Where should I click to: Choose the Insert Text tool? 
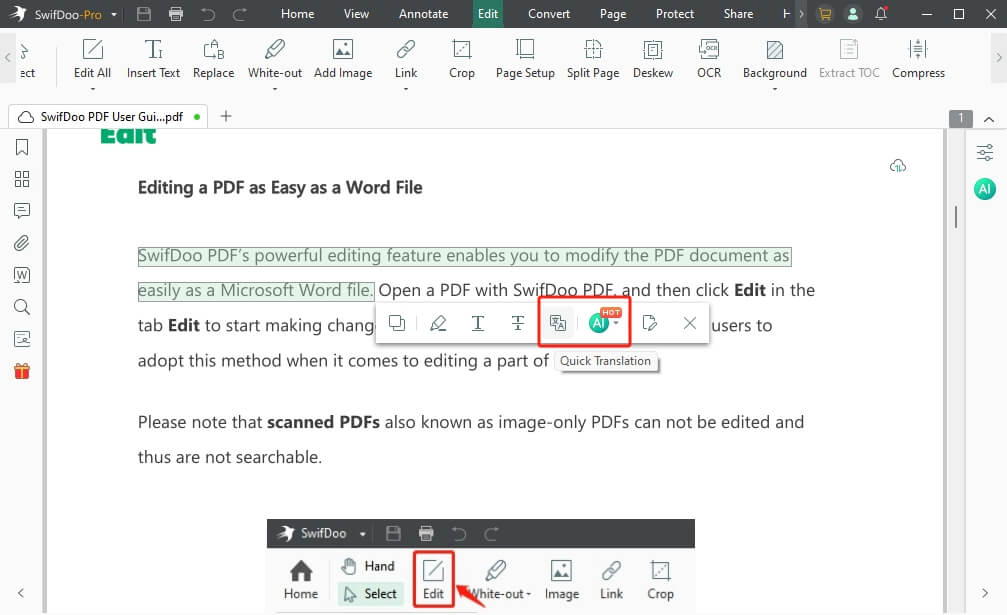coord(153,58)
